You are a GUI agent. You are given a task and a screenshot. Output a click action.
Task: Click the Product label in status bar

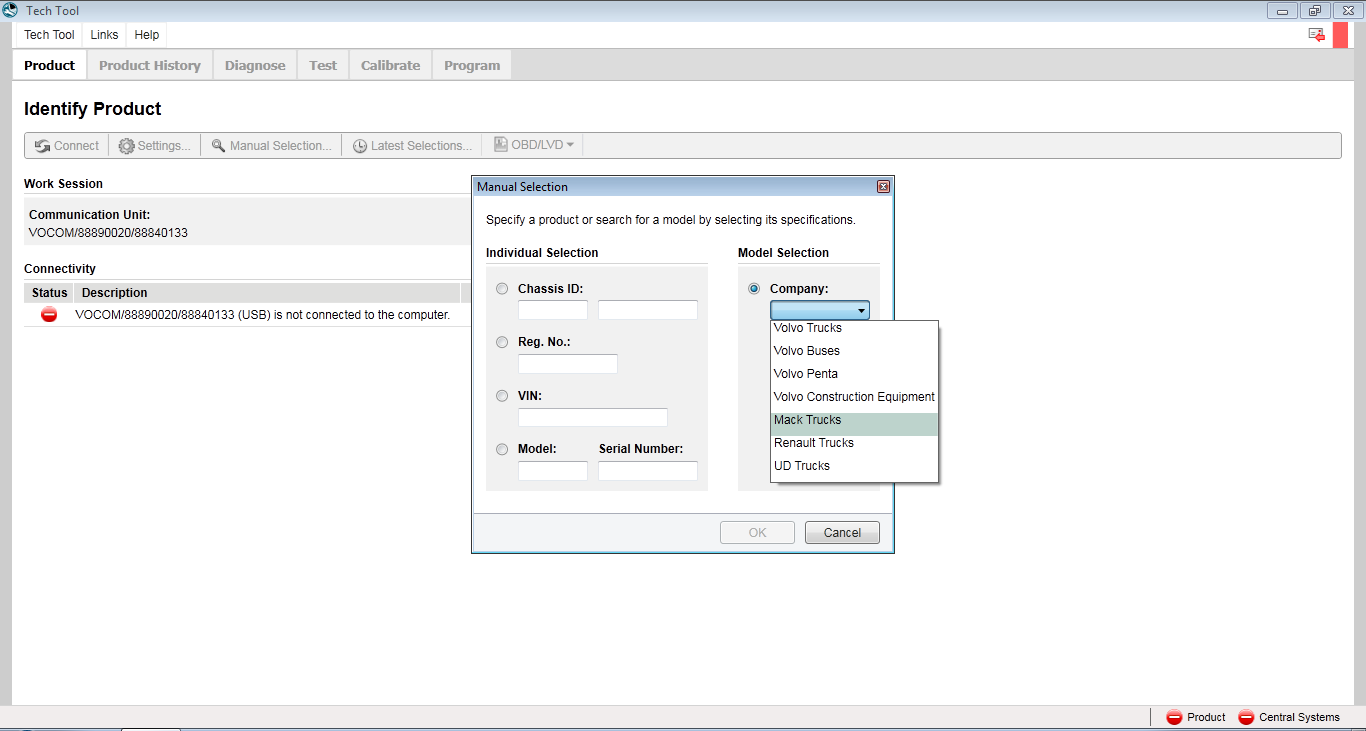coord(1206,717)
